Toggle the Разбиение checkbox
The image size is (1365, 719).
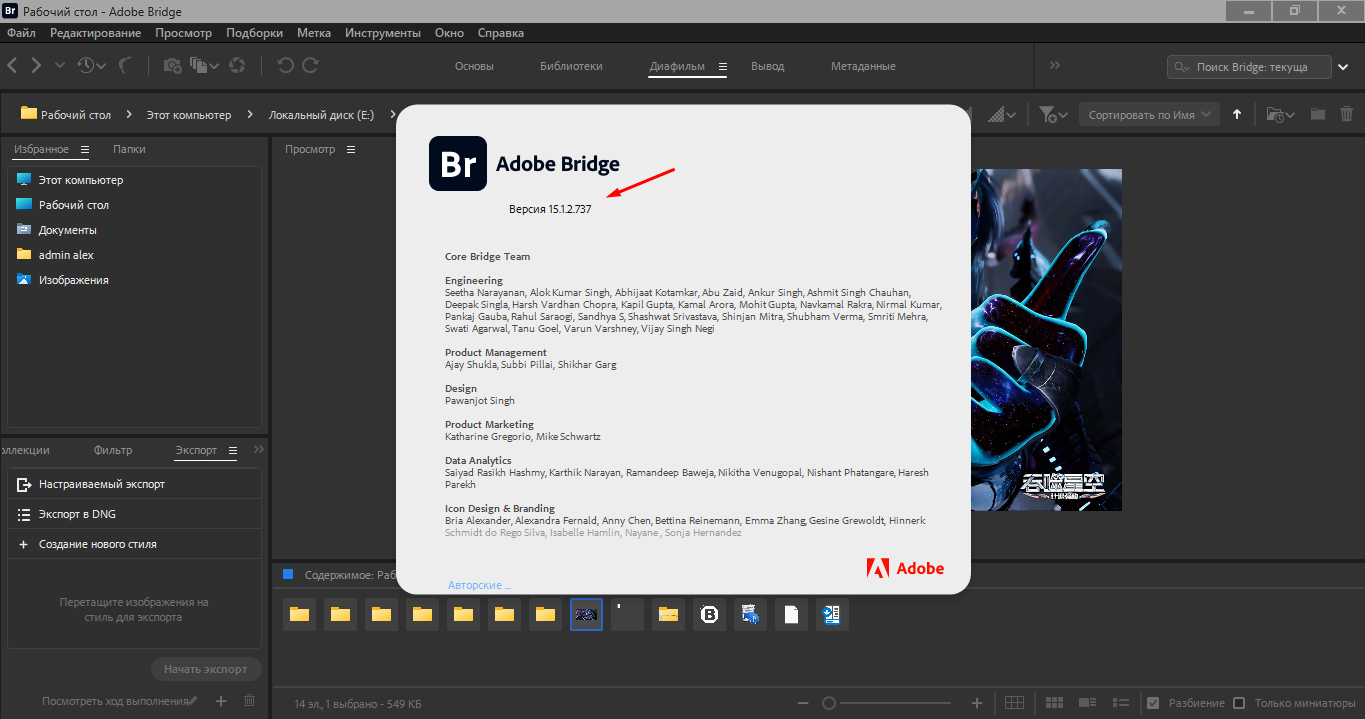coord(1153,703)
